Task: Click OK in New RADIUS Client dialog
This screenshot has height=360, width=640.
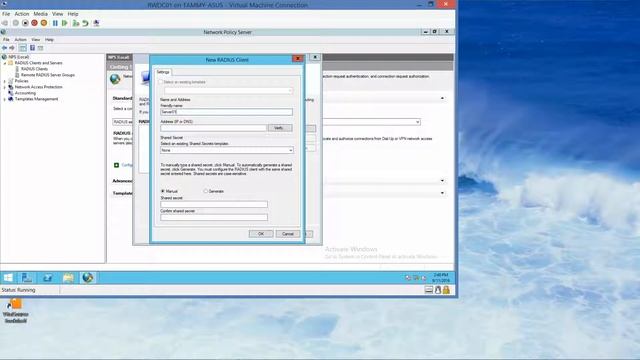Action: (261, 234)
